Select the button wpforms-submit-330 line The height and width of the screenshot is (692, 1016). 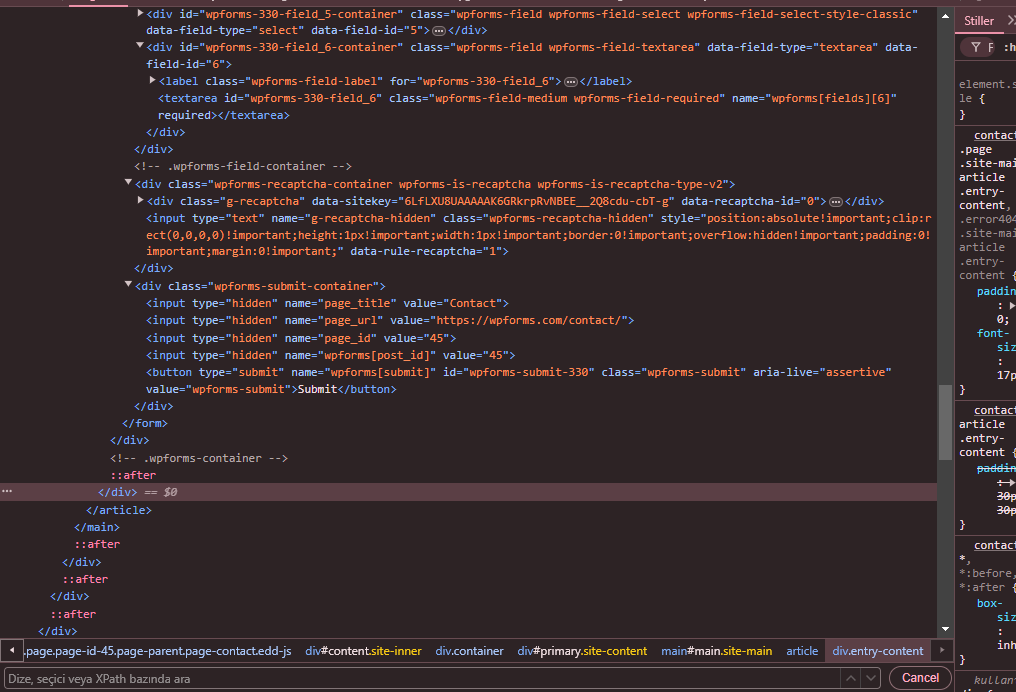518,380
